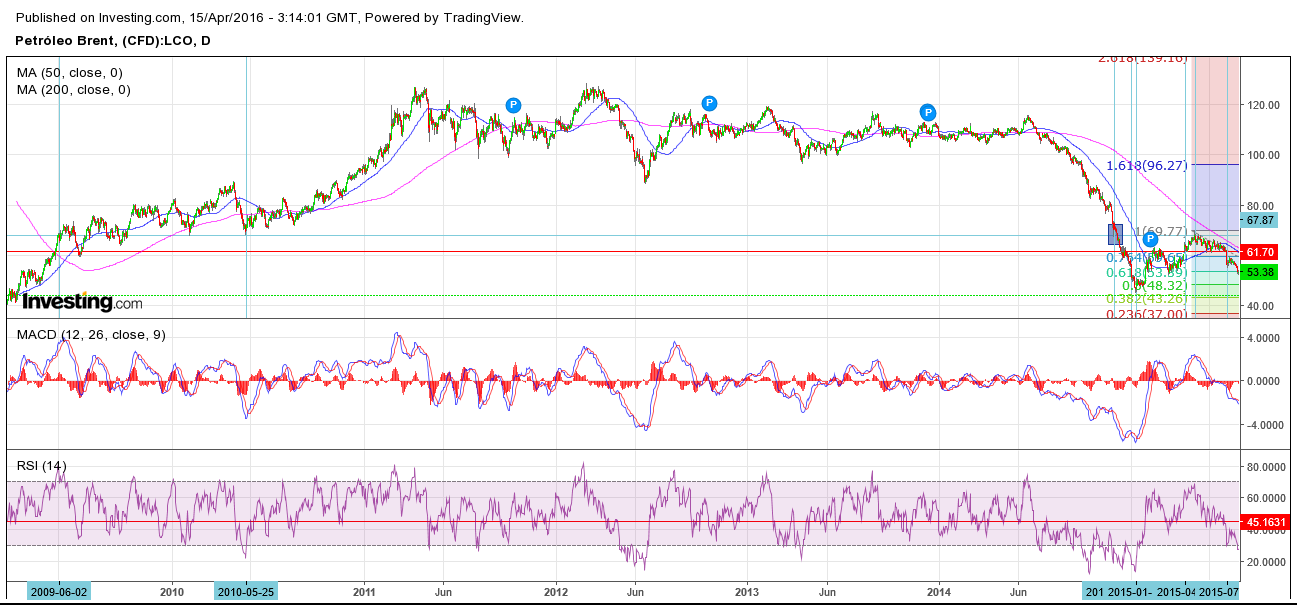
Task: Click the 120.00 price axis label
Action: (x=1263, y=105)
